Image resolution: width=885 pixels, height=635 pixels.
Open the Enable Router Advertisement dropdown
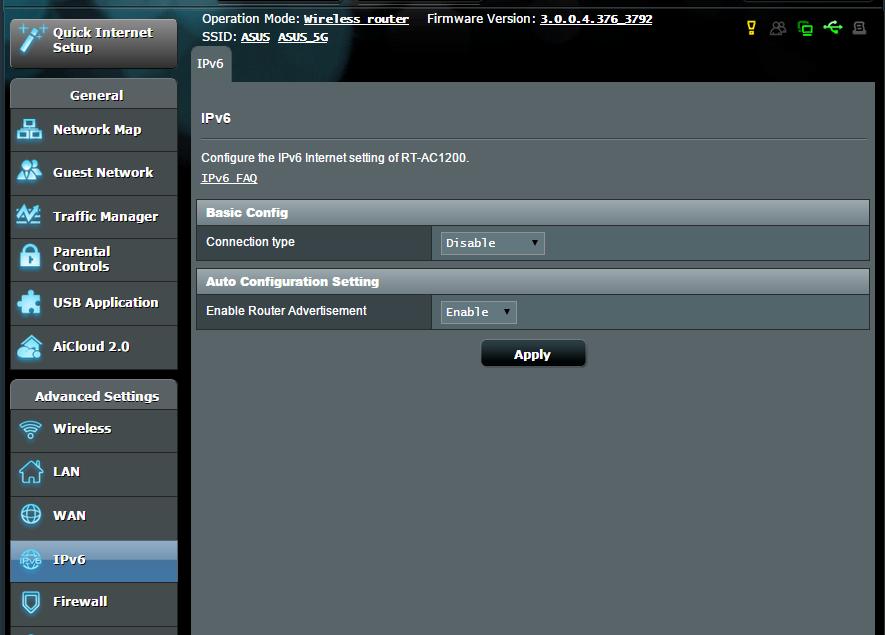pyautogui.click(x=478, y=312)
